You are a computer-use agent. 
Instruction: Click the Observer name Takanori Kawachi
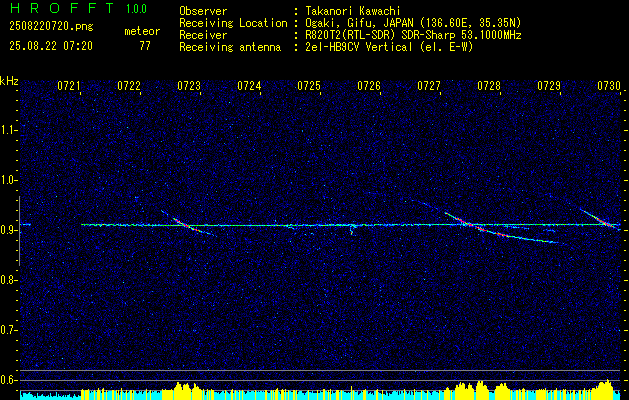[x=353, y=11]
